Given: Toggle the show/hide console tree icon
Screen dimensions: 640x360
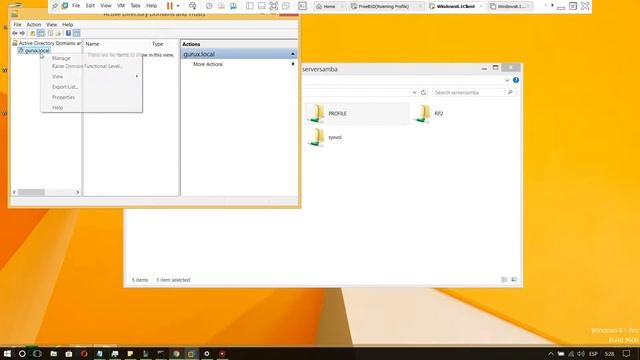Looking at the screenshot, I should pyautogui.click(x=41, y=33).
